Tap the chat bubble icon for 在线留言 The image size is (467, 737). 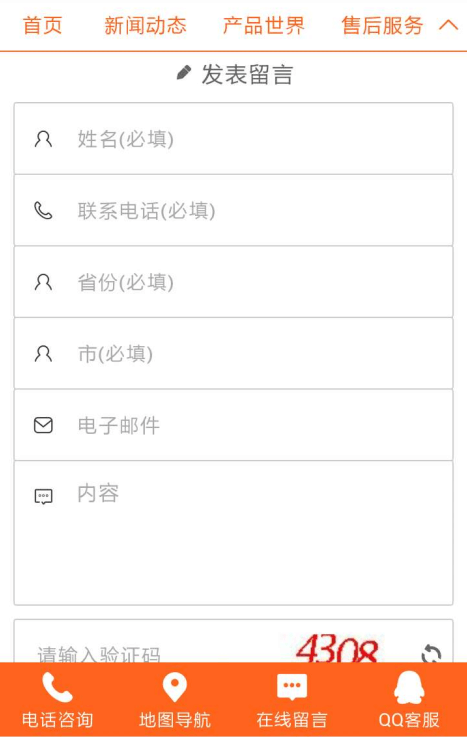(292, 687)
